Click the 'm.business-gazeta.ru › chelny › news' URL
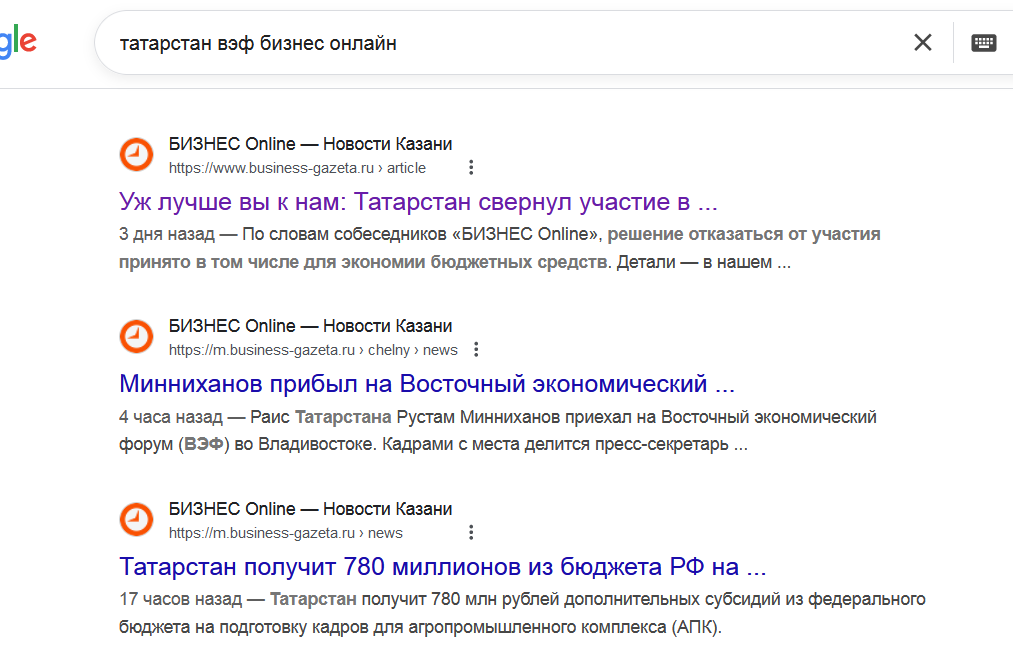The height and width of the screenshot is (665, 1013). tap(312, 350)
